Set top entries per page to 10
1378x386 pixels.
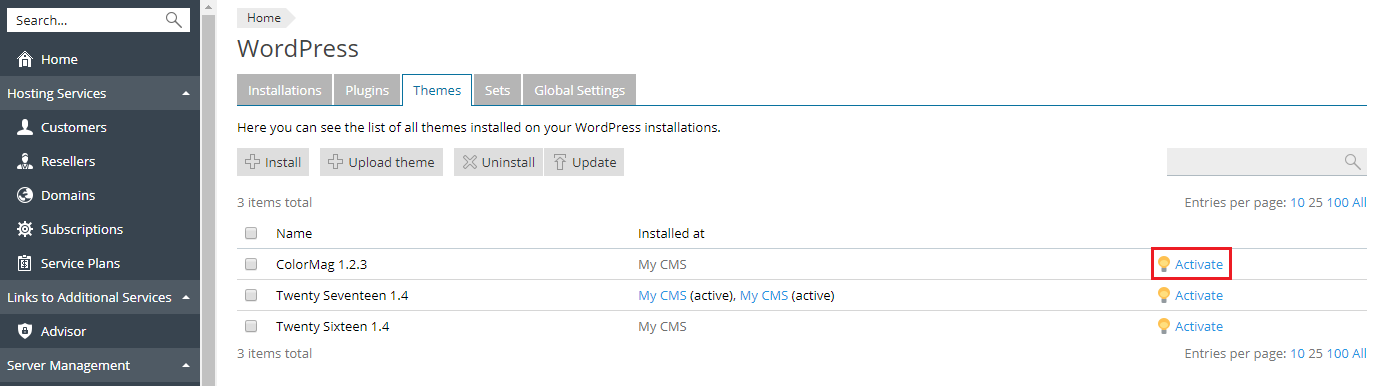1297,202
